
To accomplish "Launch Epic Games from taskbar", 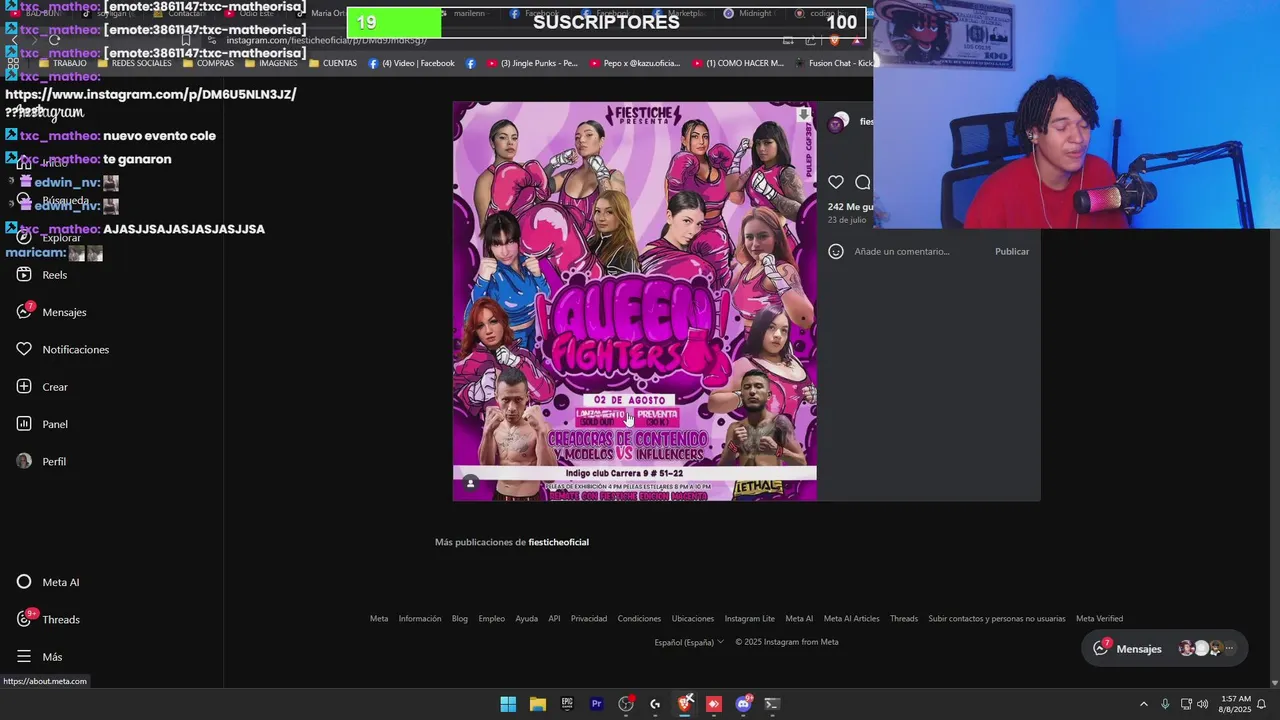I will point(567,704).
